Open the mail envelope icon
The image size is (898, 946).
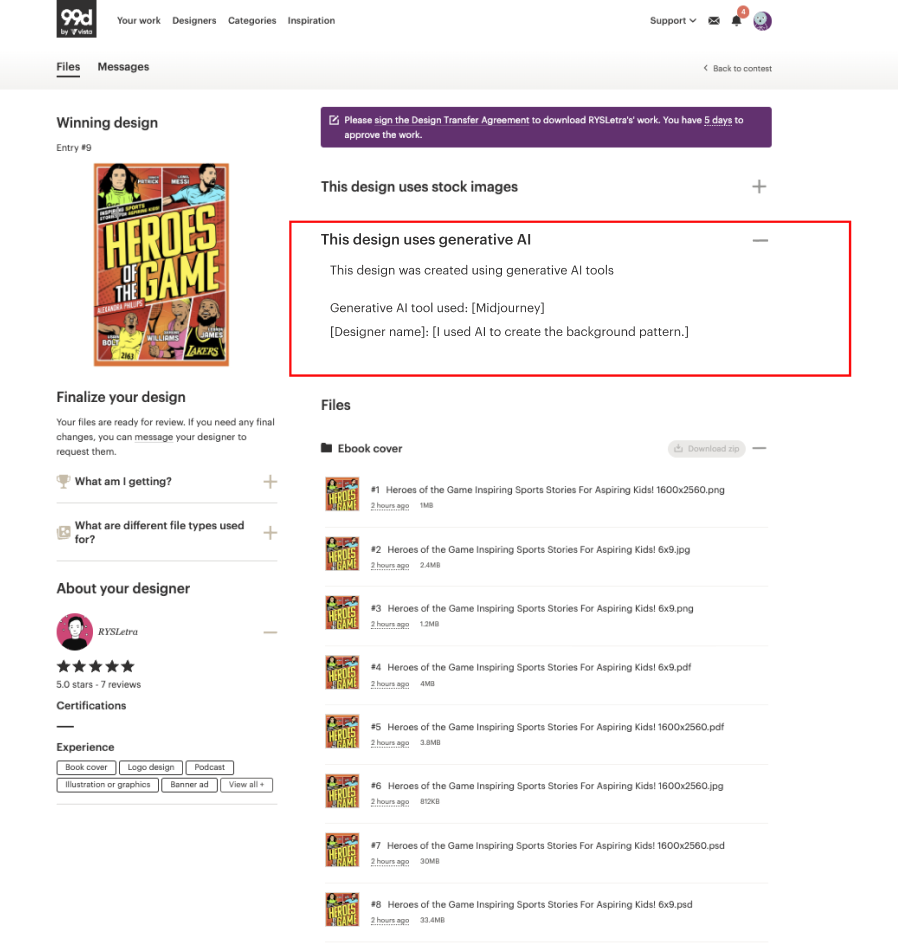[714, 21]
